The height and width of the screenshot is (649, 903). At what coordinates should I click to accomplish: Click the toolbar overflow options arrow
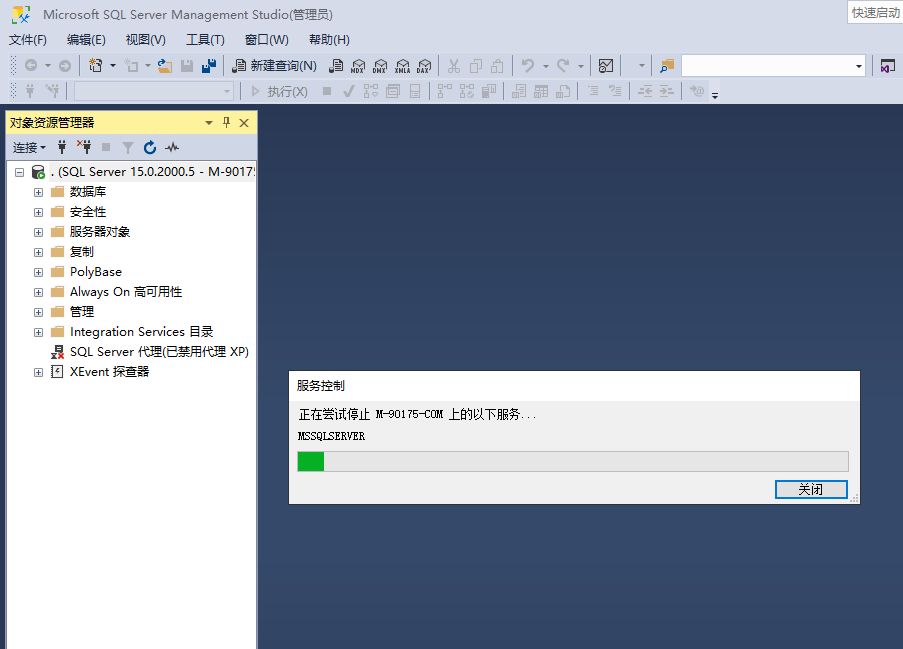715,94
